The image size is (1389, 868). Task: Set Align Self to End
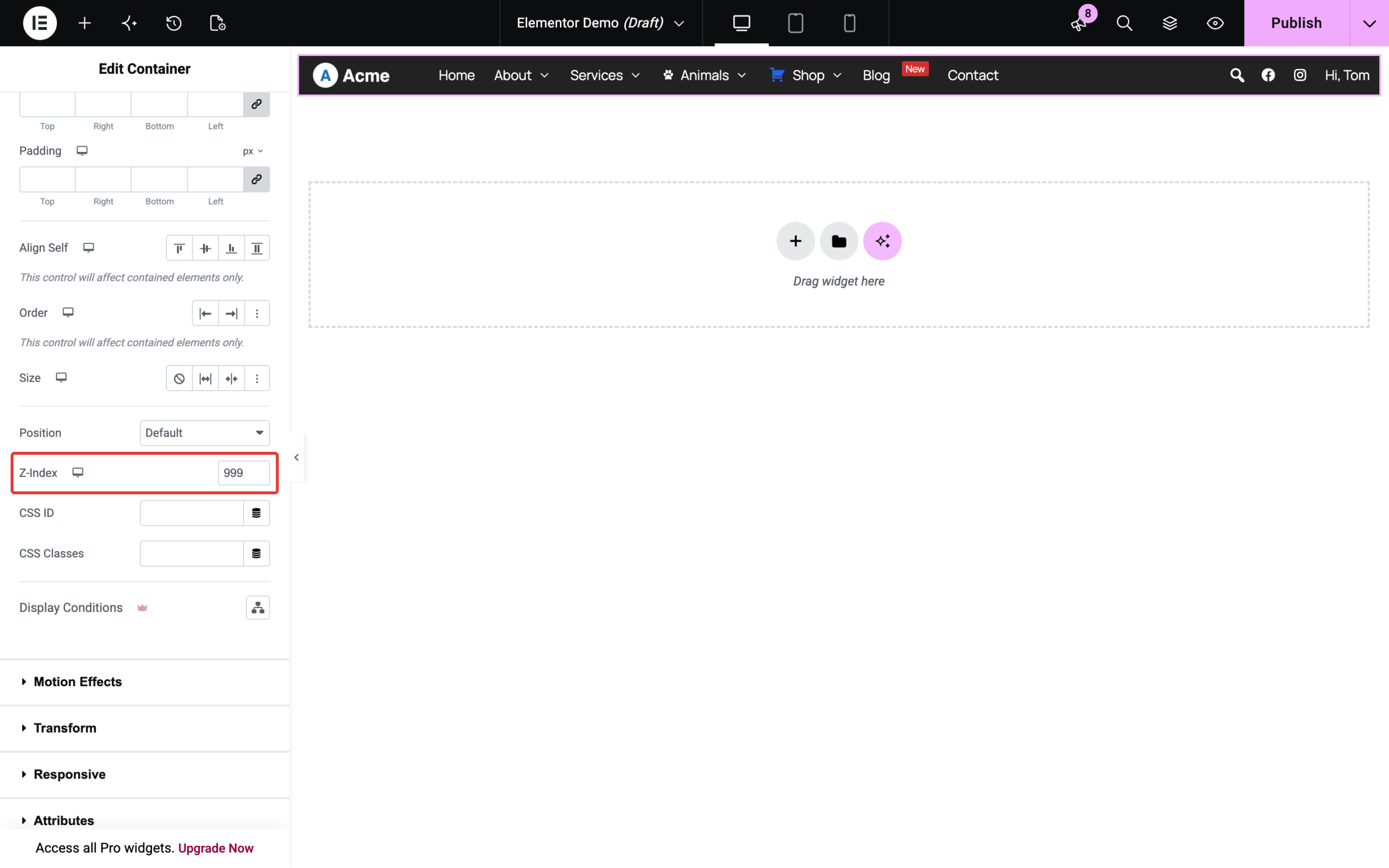[x=231, y=248]
